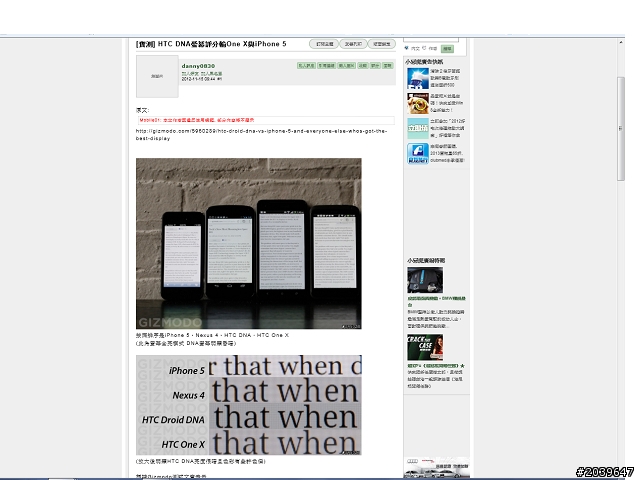Select the first radio option under sidebar search
Viewport: 640px width, 480px height.
(407, 48)
